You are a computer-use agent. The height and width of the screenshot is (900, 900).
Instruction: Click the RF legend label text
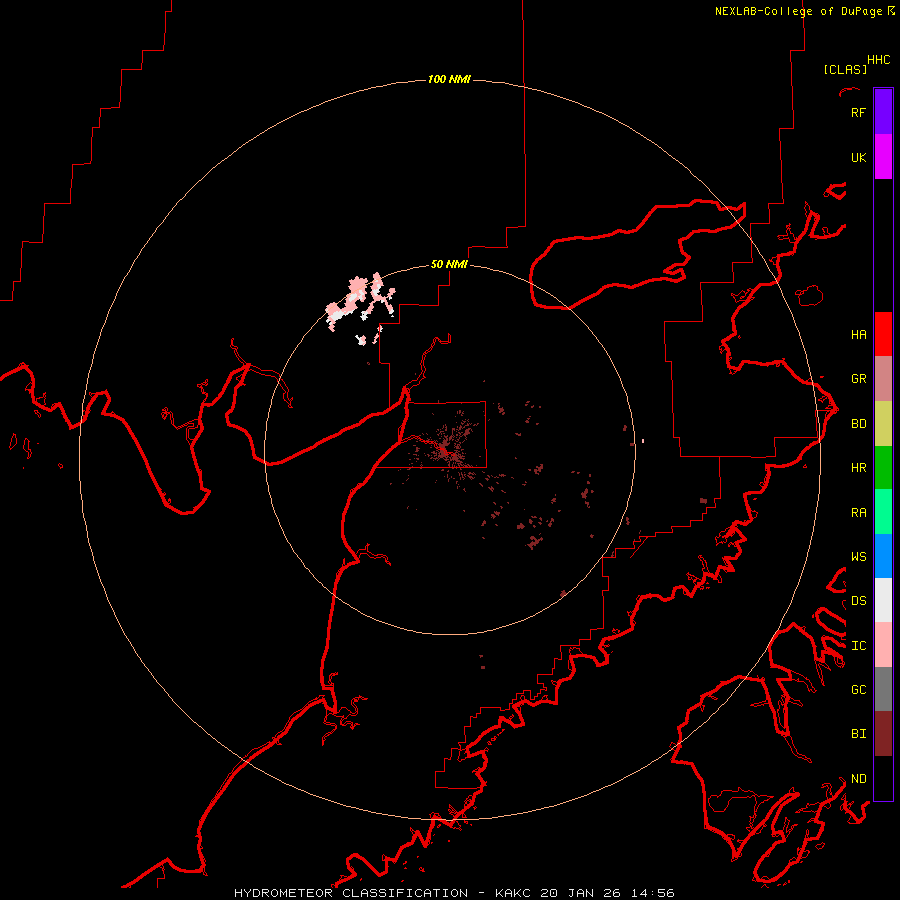pyautogui.click(x=858, y=112)
